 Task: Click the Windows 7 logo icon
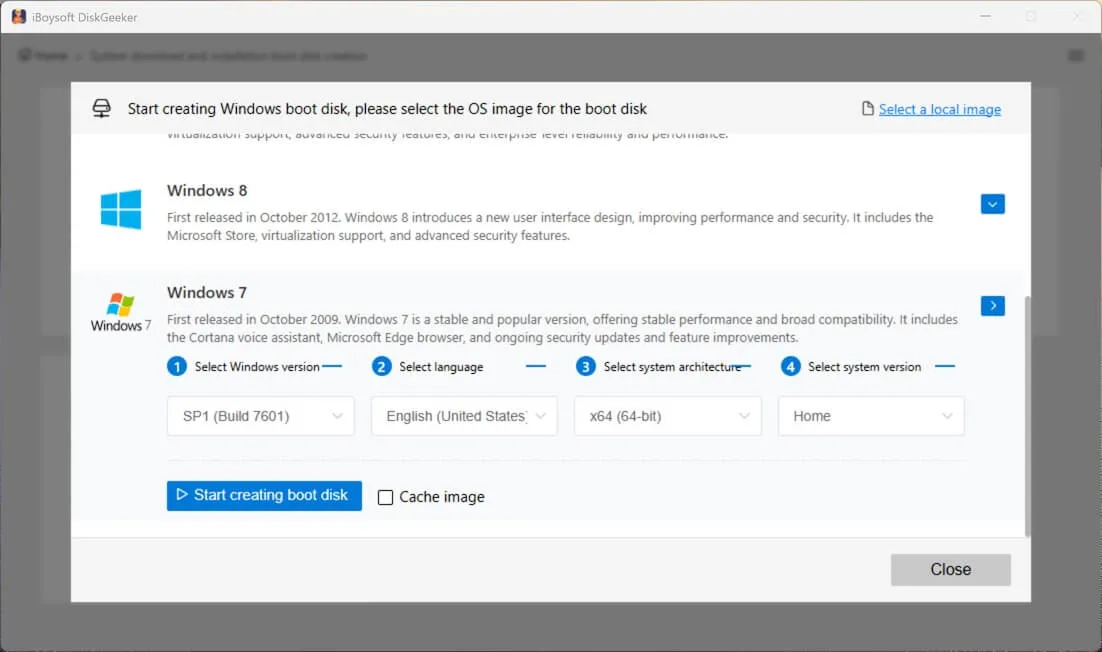point(119,308)
